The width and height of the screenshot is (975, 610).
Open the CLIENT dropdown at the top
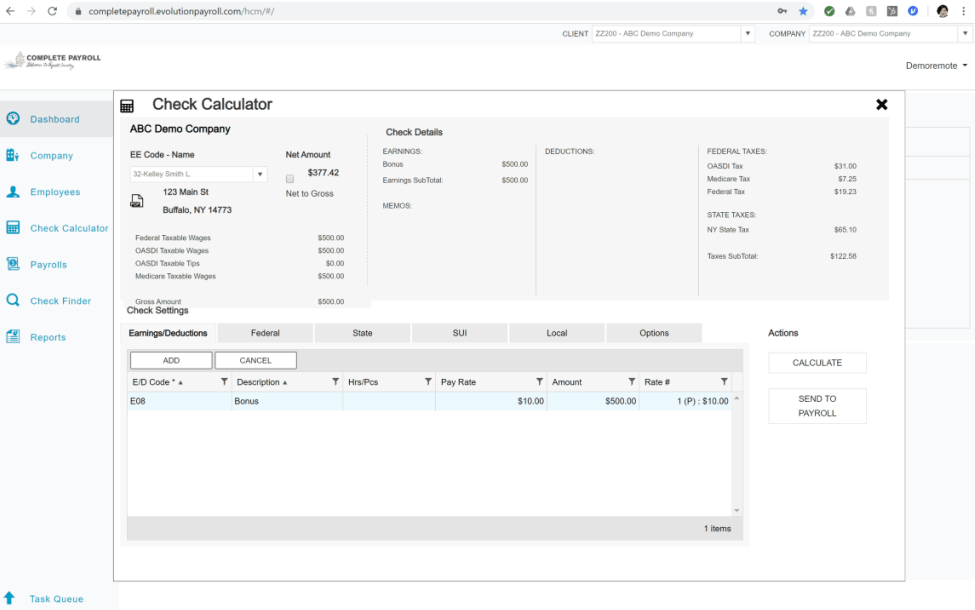(x=747, y=33)
